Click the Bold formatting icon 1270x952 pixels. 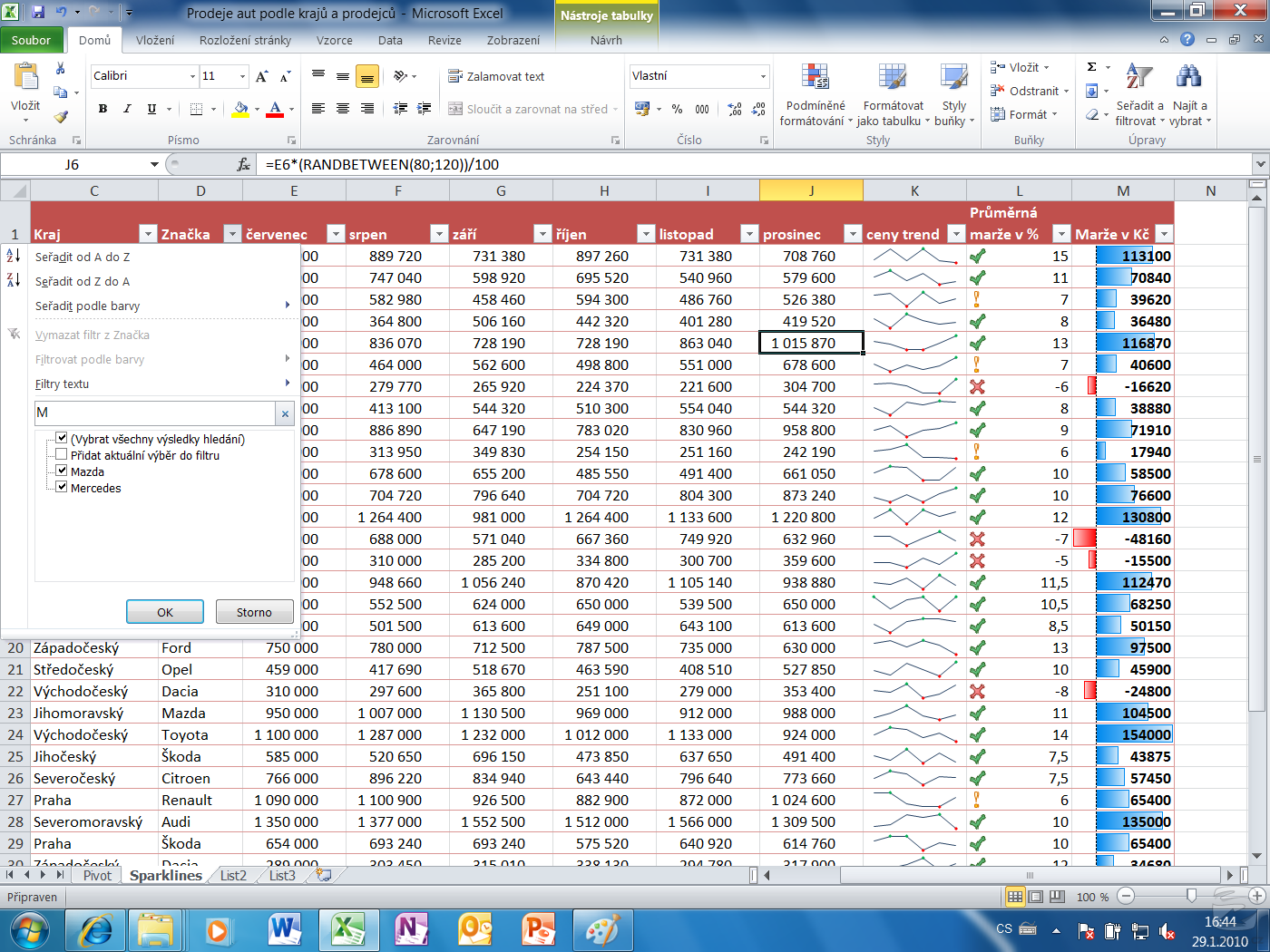click(x=103, y=109)
